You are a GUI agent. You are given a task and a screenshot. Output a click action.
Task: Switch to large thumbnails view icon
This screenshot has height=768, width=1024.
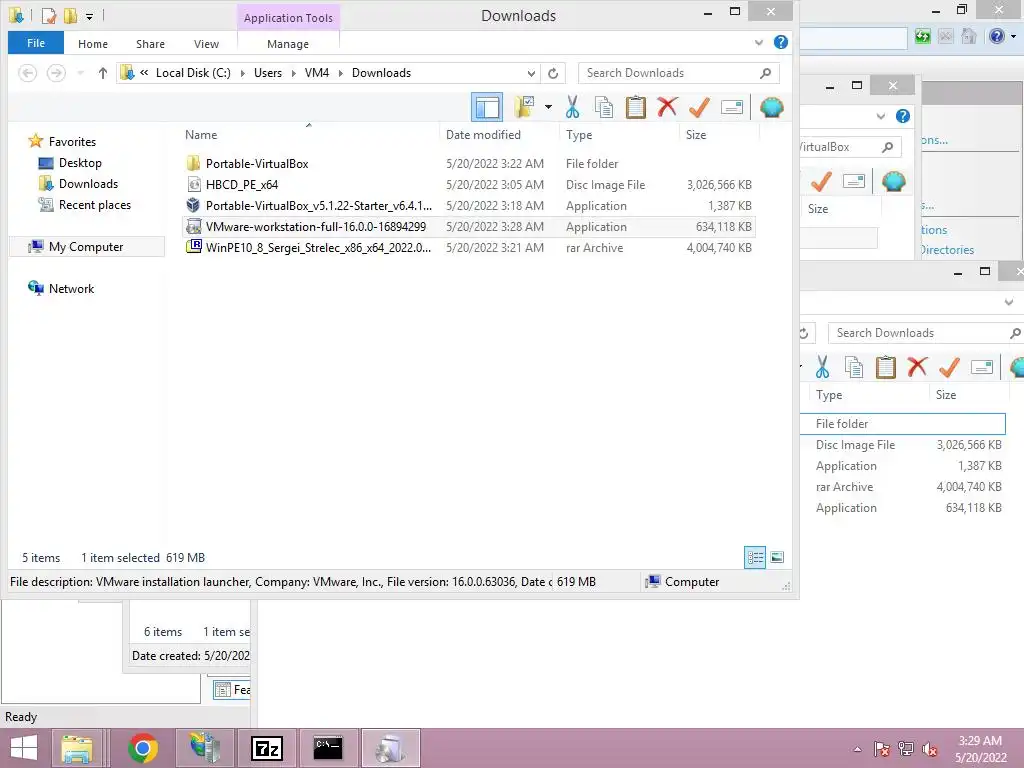(776, 557)
